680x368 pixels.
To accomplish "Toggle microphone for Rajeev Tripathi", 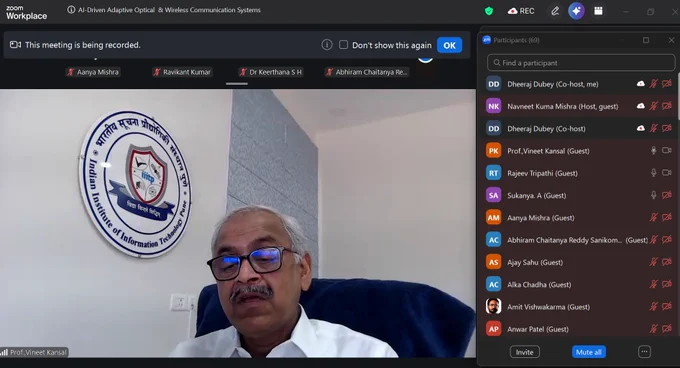I will (x=654, y=173).
